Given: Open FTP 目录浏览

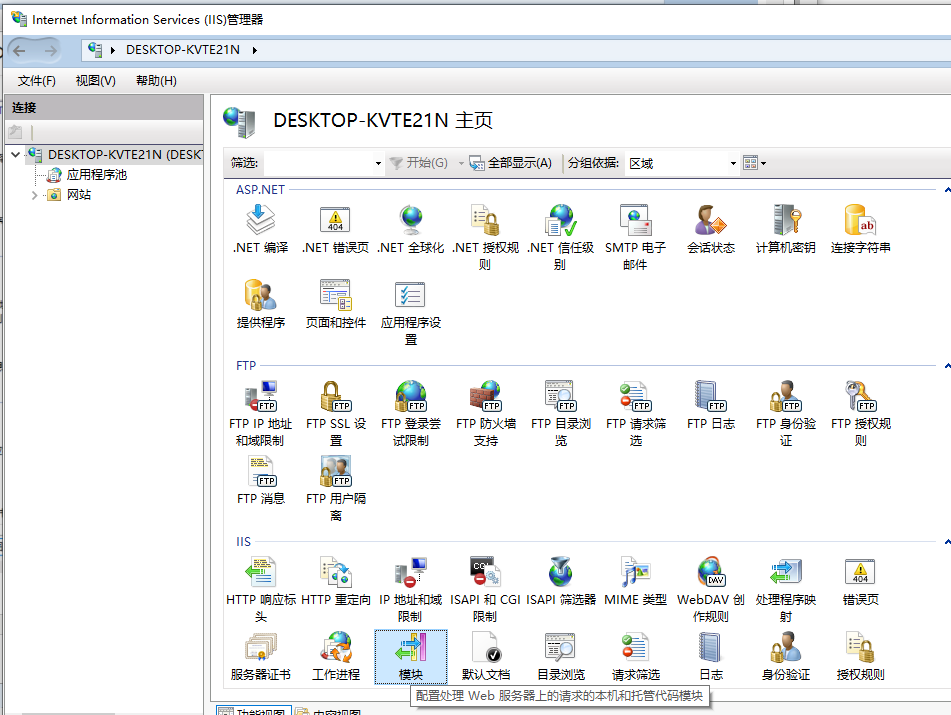Looking at the screenshot, I should pos(560,414).
